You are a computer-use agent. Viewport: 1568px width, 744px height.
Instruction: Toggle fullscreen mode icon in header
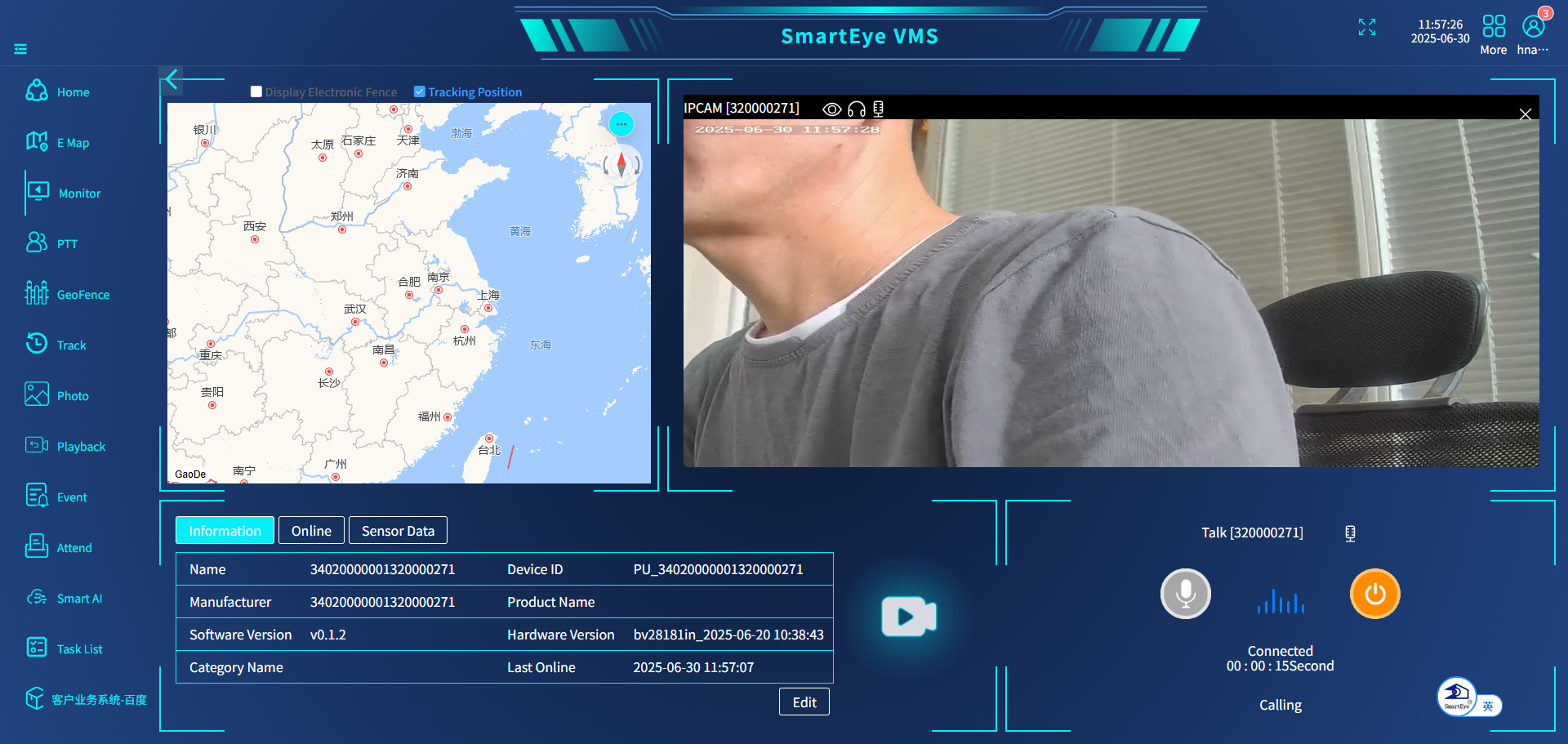pyautogui.click(x=1366, y=28)
